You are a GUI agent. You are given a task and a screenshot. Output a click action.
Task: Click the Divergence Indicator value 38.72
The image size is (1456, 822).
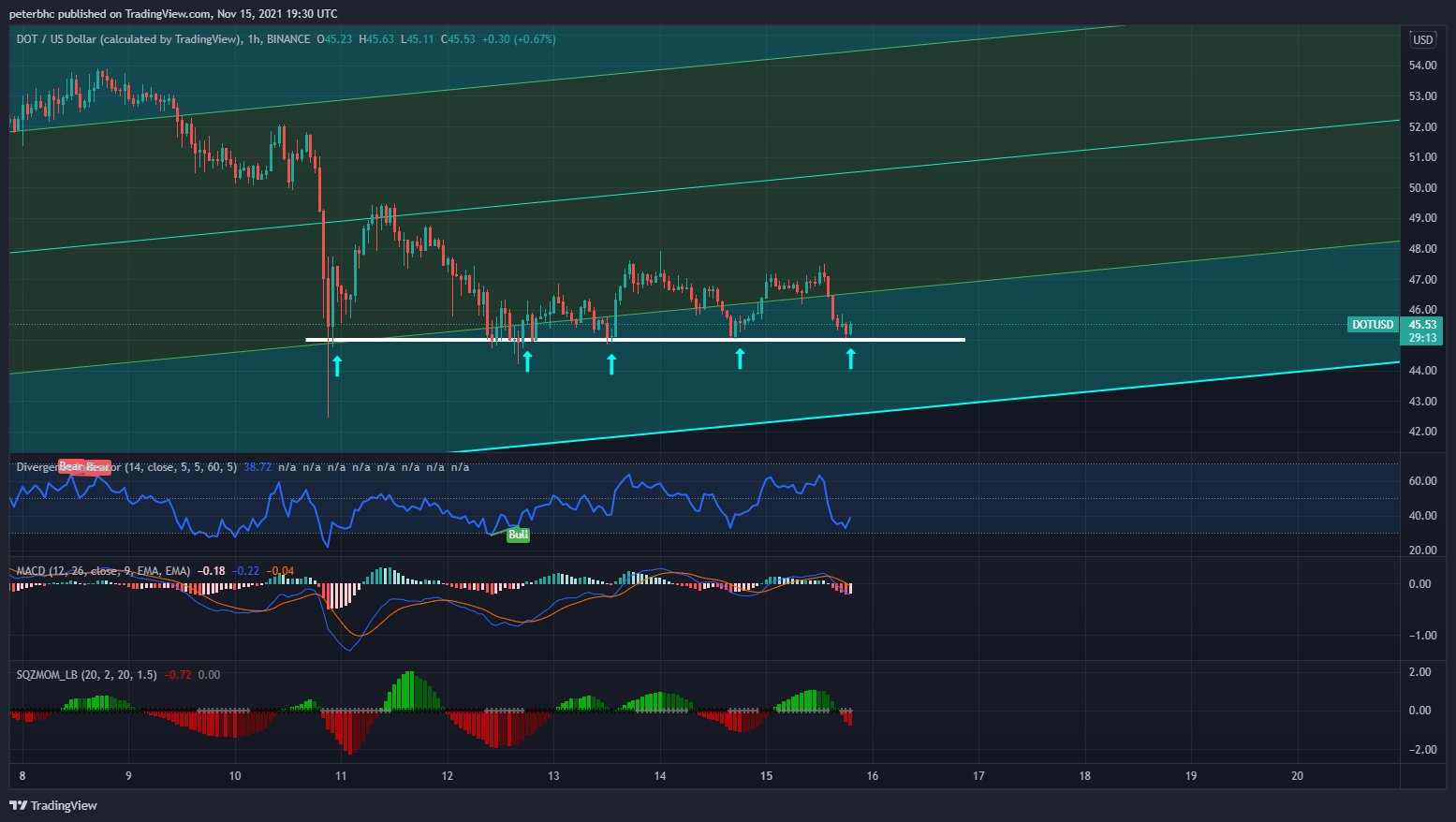click(x=257, y=466)
